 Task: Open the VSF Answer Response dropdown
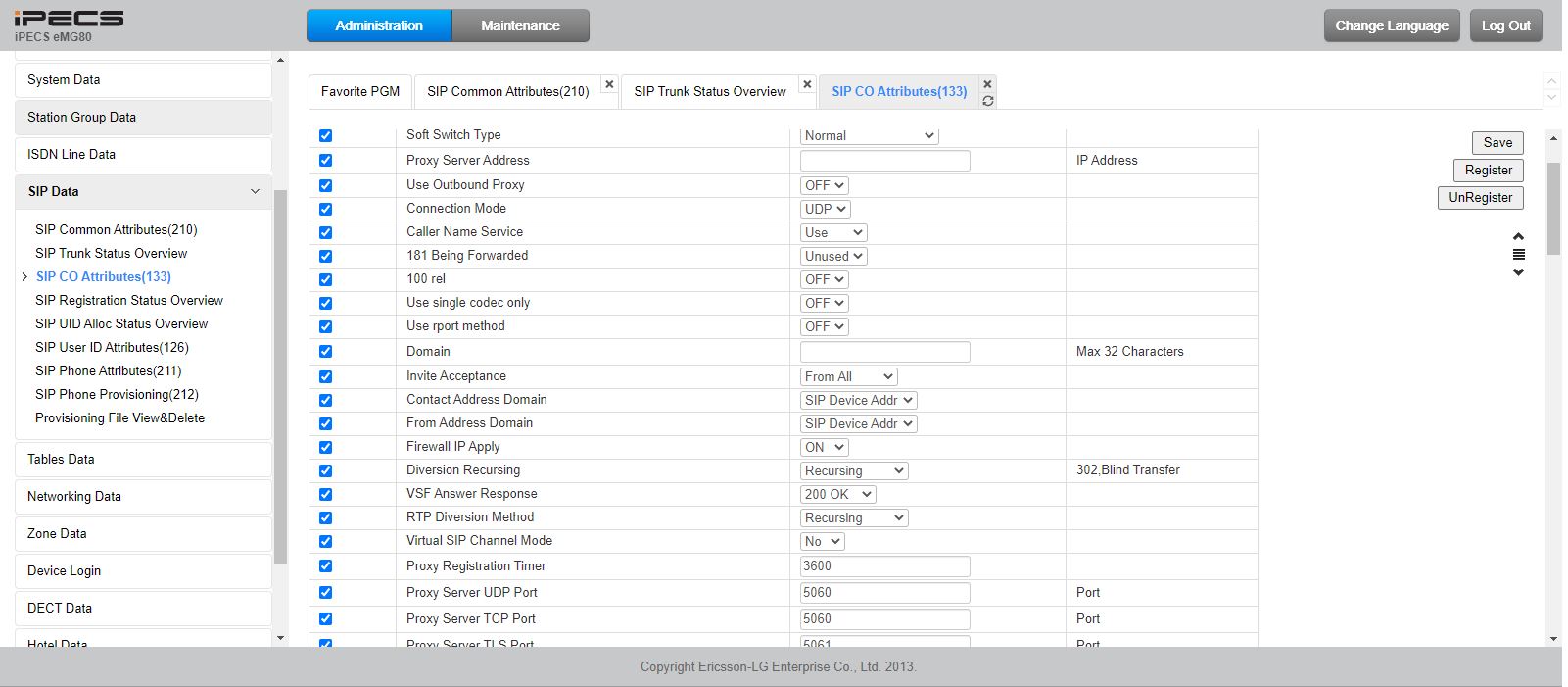pos(838,494)
